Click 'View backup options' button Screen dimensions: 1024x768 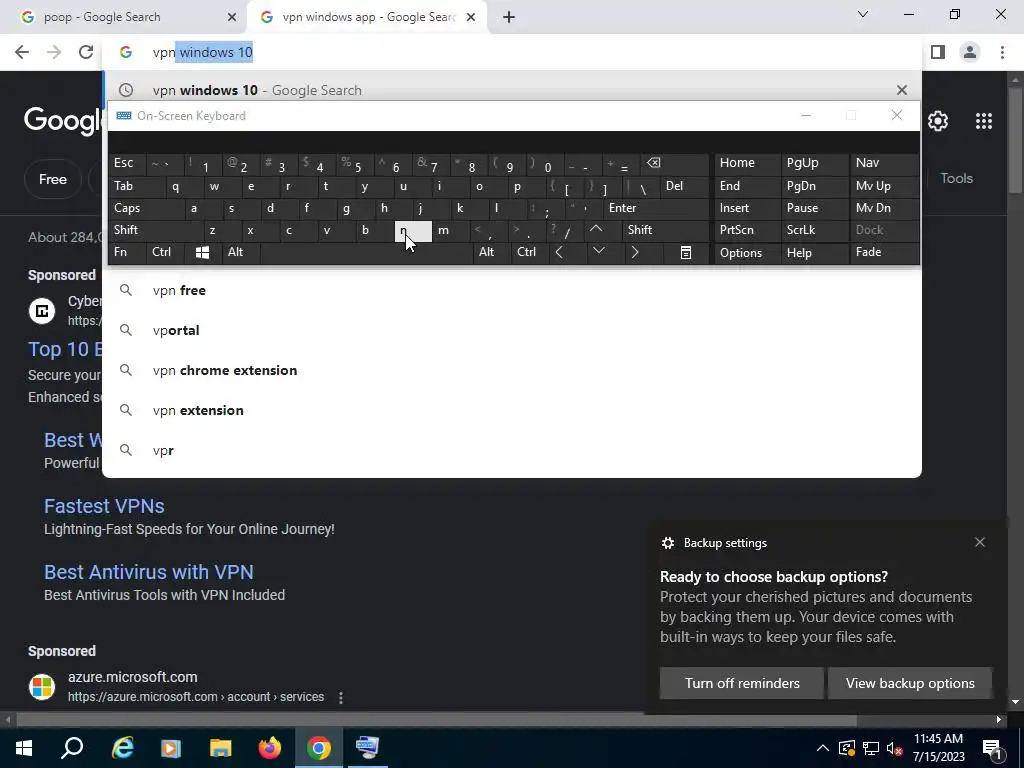(910, 683)
